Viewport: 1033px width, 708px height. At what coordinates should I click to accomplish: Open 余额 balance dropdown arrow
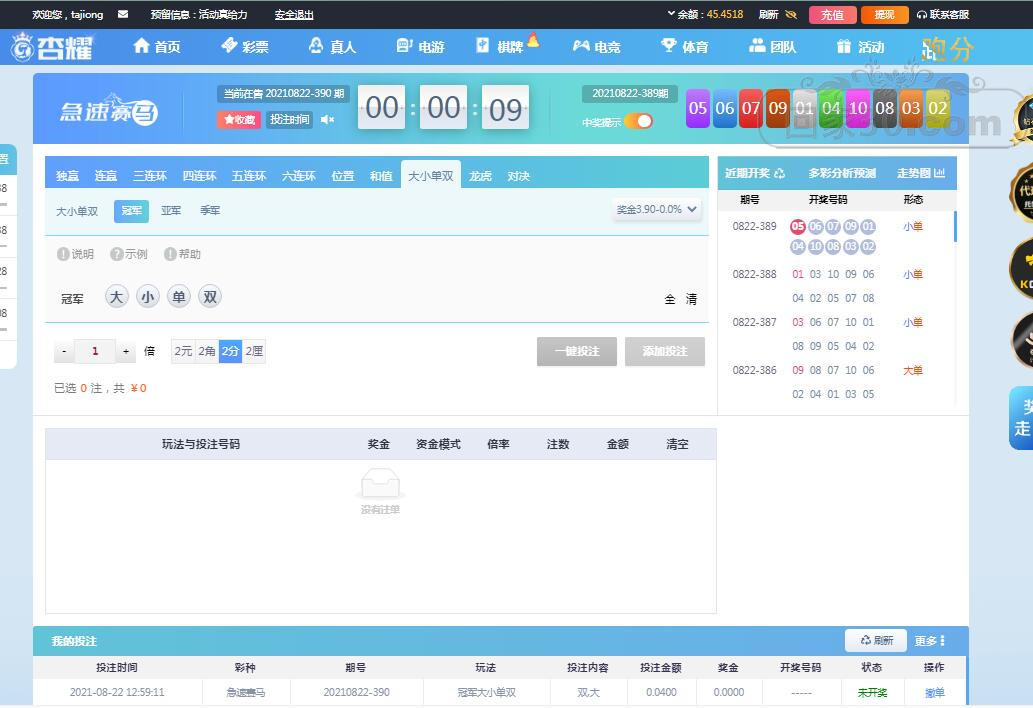coord(671,15)
